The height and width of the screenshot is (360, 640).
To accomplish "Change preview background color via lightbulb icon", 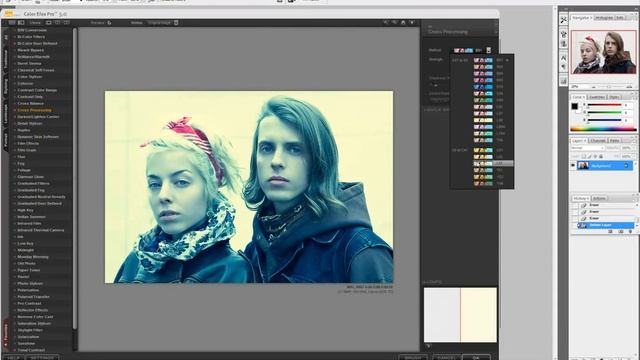I will point(412,23).
